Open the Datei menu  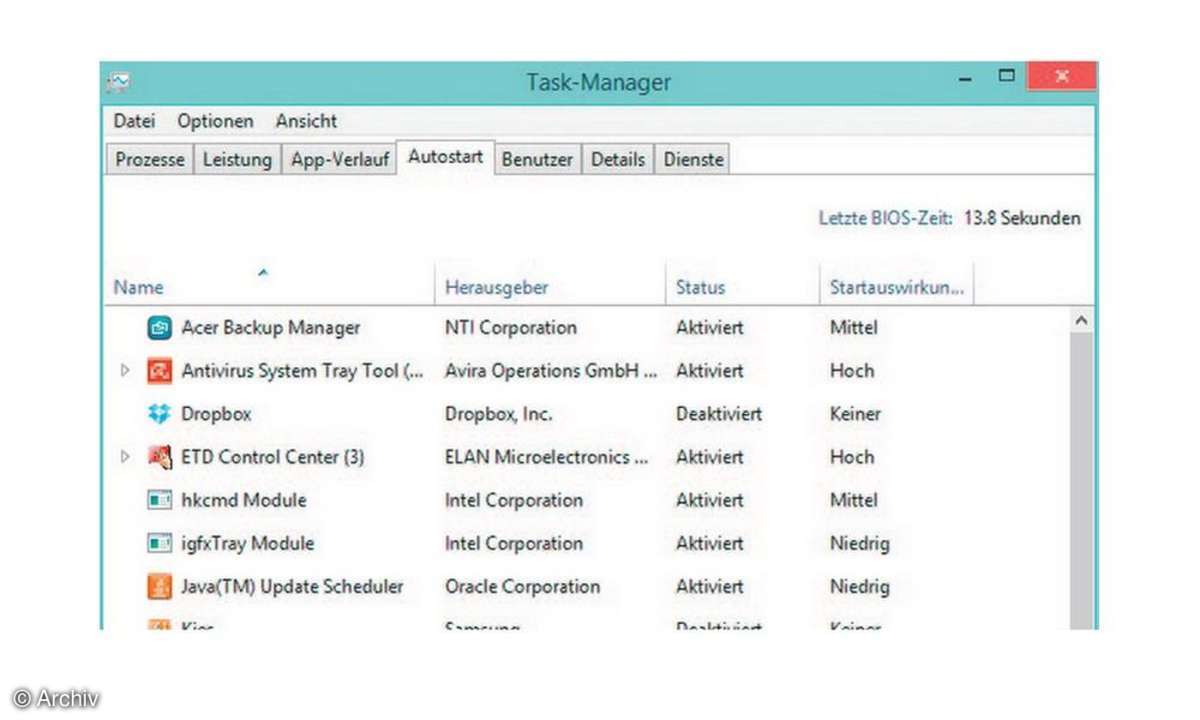coord(134,121)
